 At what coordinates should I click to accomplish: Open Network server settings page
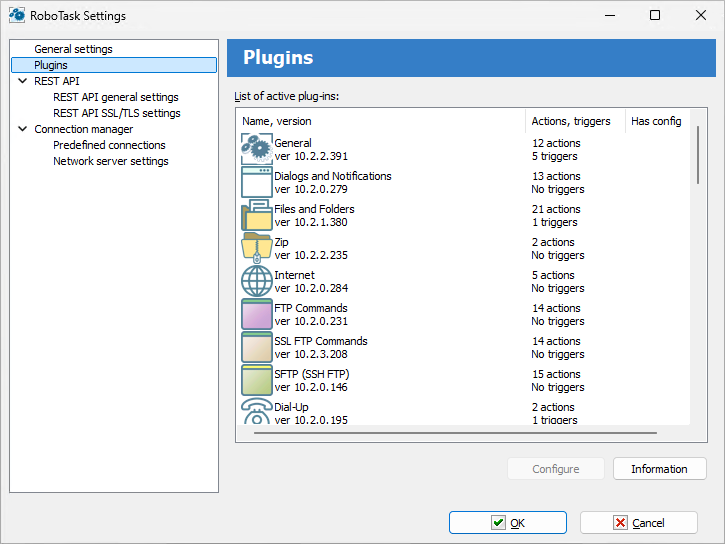pos(111,161)
